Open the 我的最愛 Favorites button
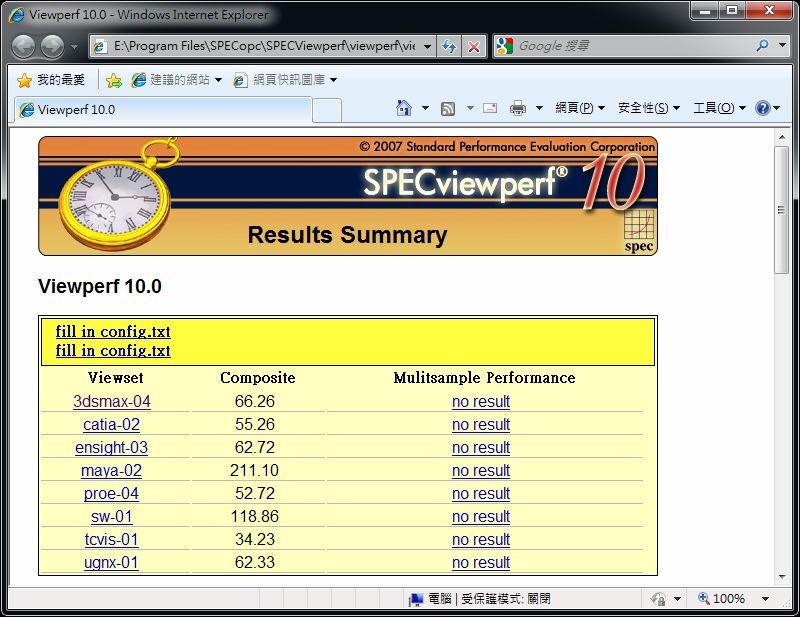Screen dimensions: 800x617 [x=51, y=80]
